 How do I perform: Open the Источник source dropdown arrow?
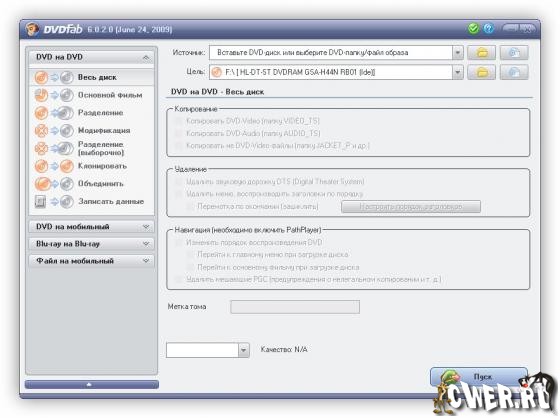pyautogui.click(x=458, y=53)
